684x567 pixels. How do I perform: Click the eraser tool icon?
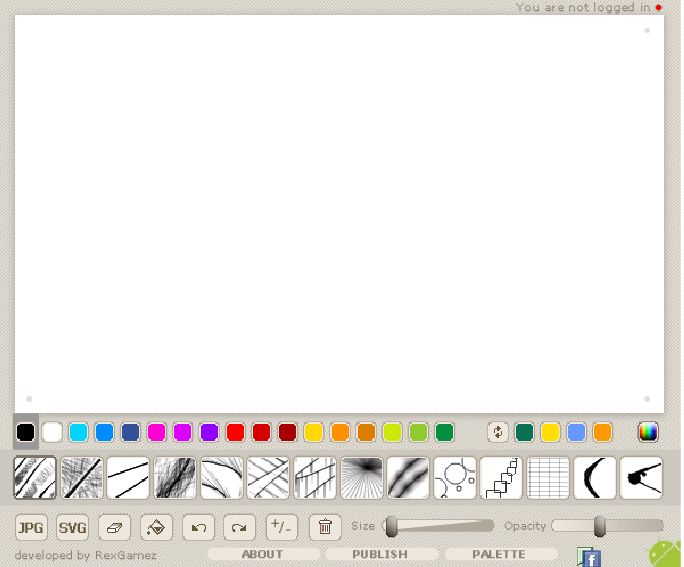click(x=114, y=527)
